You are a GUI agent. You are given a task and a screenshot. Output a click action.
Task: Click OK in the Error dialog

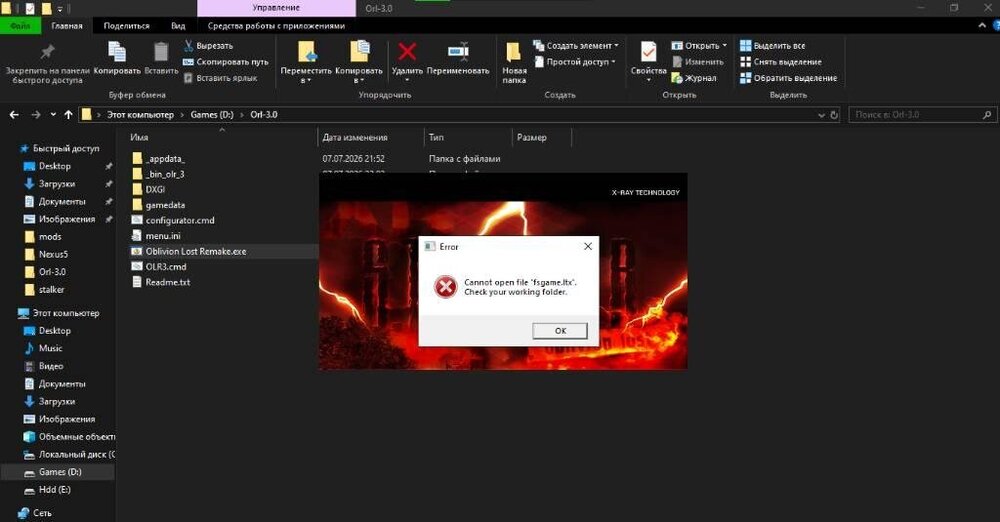(x=560, y=331)
